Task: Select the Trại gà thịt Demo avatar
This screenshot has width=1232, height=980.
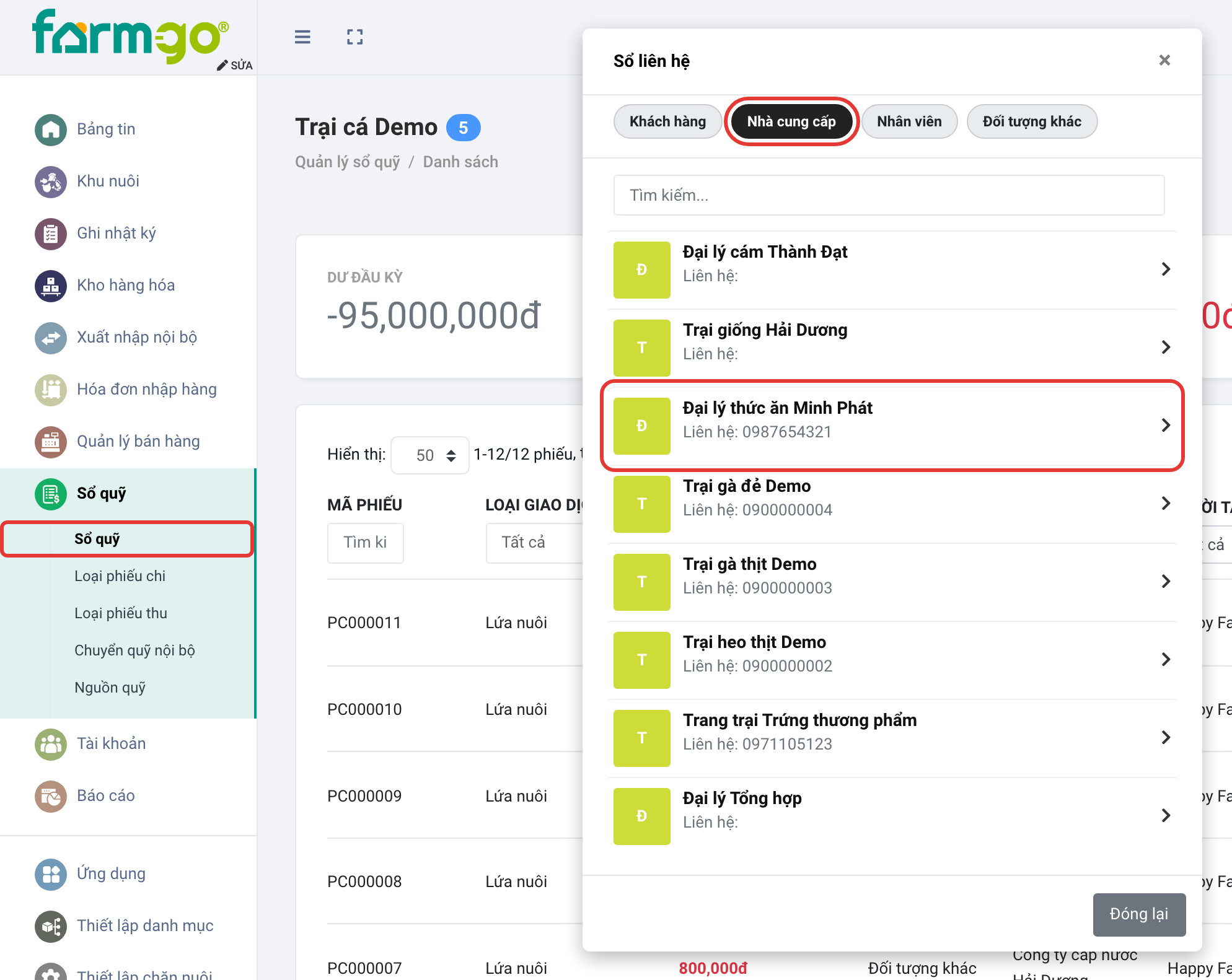Action: (641, 582)
